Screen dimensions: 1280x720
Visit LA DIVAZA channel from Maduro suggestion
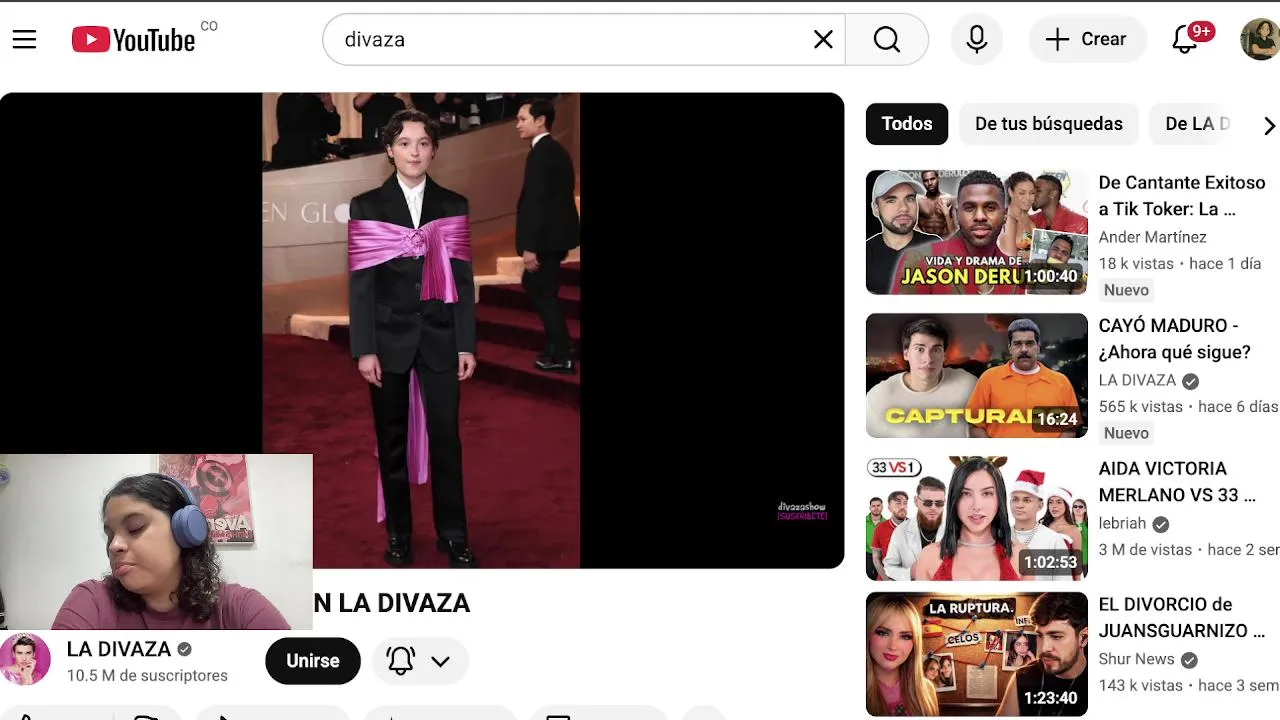1137,380
